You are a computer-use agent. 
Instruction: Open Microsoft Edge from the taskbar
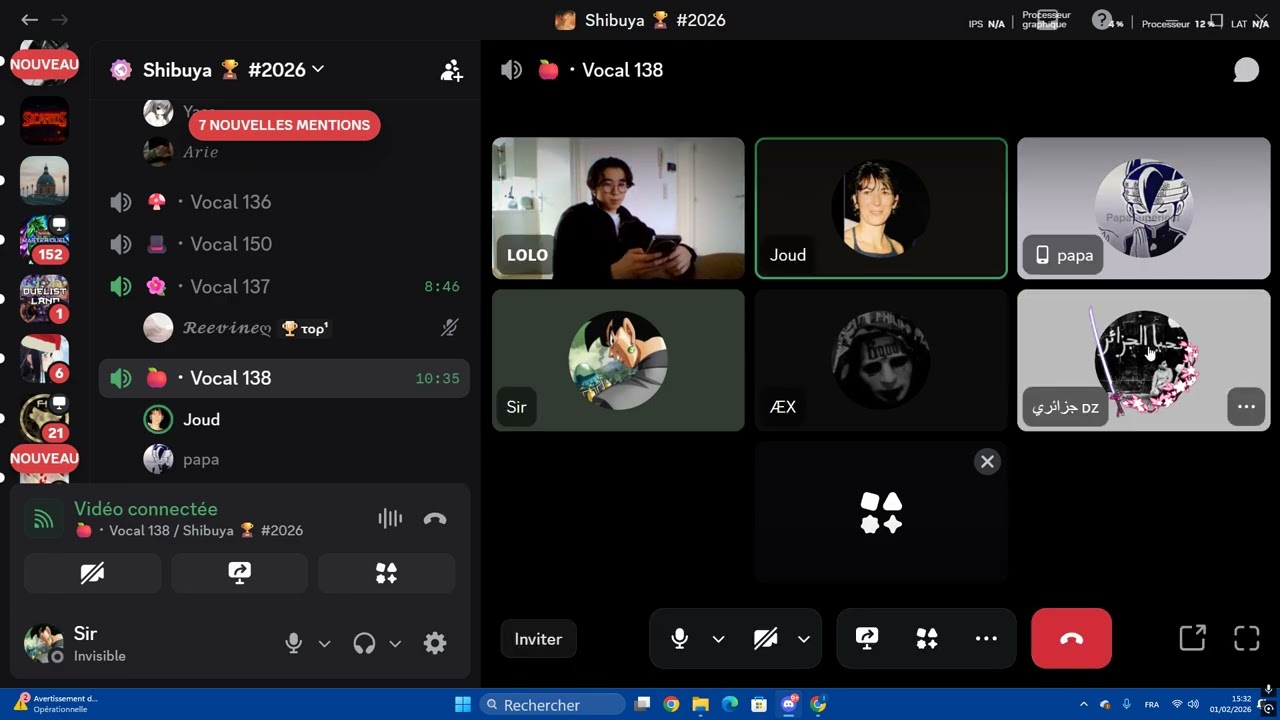(x=730, y=704)
